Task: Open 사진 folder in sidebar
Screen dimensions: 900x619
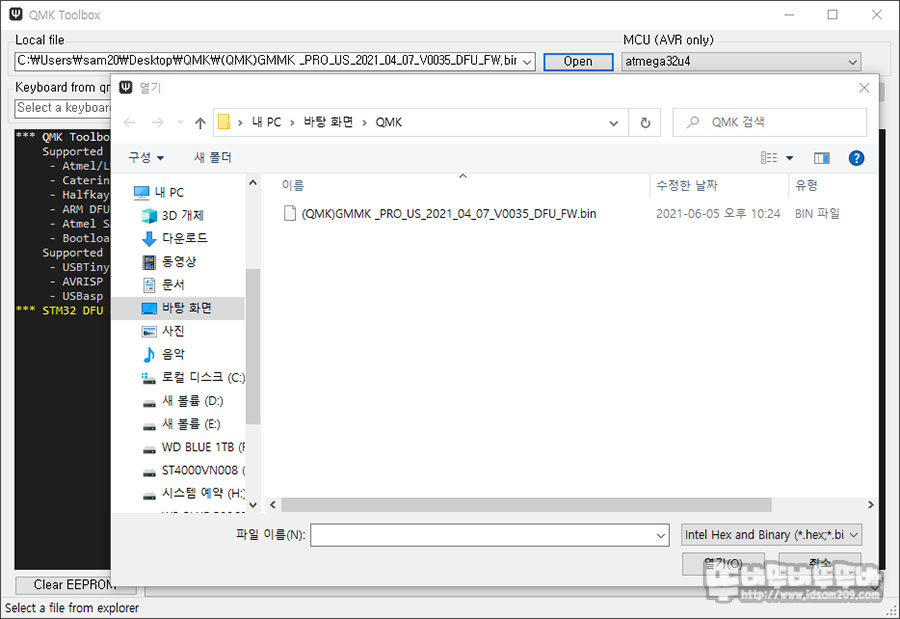Action: coord(163,331)
